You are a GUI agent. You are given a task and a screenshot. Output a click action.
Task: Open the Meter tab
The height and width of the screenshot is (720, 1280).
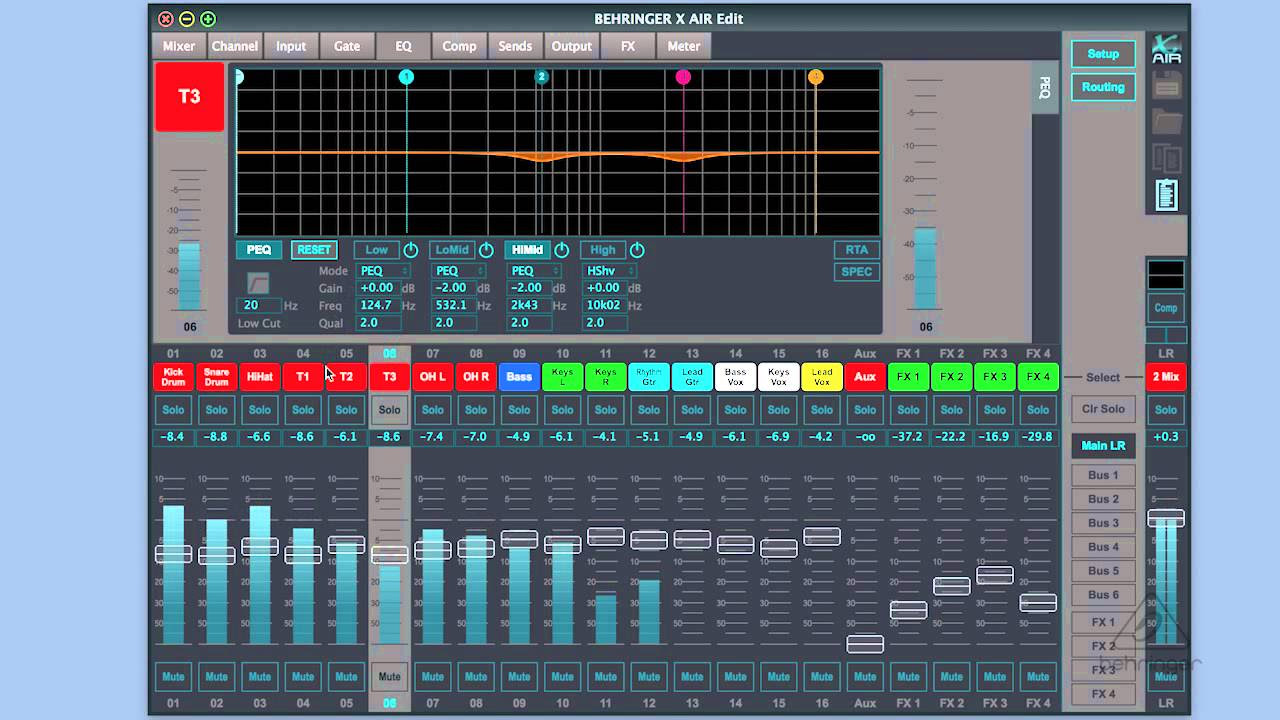coord(683,46)
